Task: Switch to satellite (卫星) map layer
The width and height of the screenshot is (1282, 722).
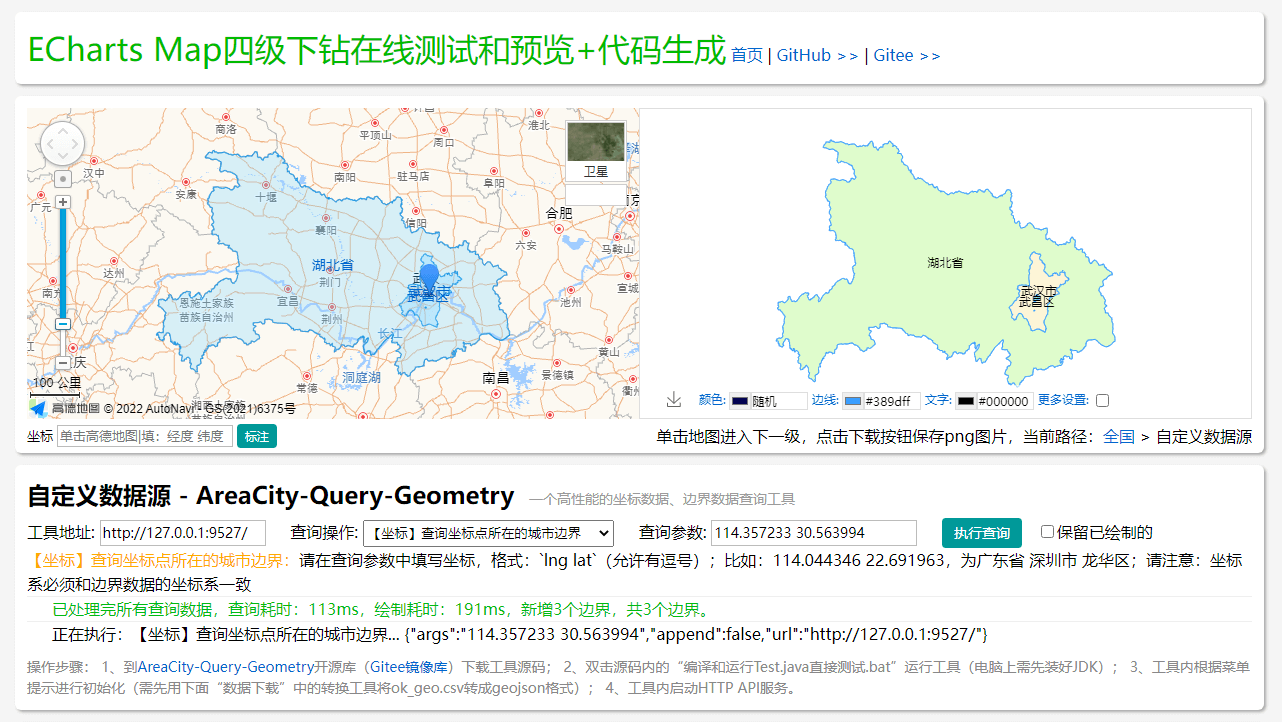Action: pyautogui.click(x=596, y=152)
